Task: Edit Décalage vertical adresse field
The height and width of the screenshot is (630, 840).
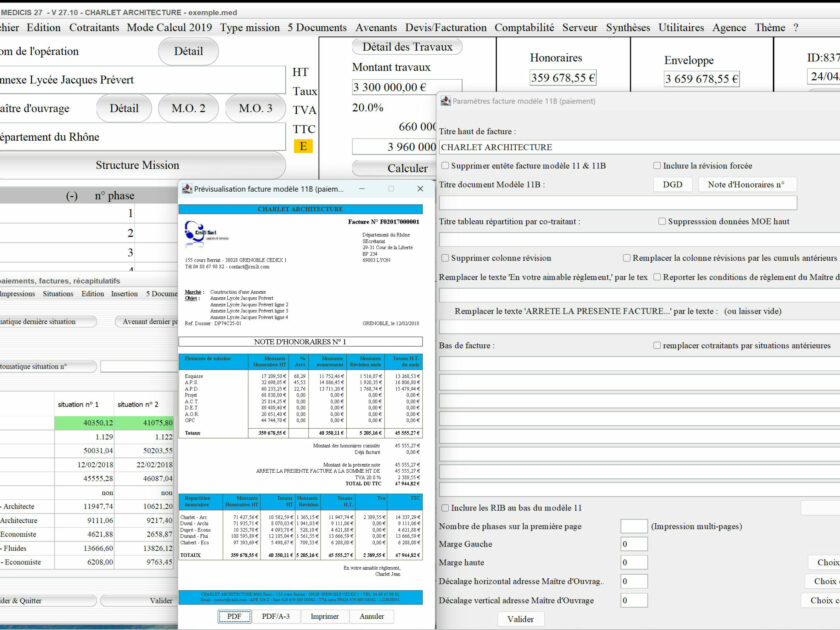Action: pyautogui.click(x=634, y=601)
